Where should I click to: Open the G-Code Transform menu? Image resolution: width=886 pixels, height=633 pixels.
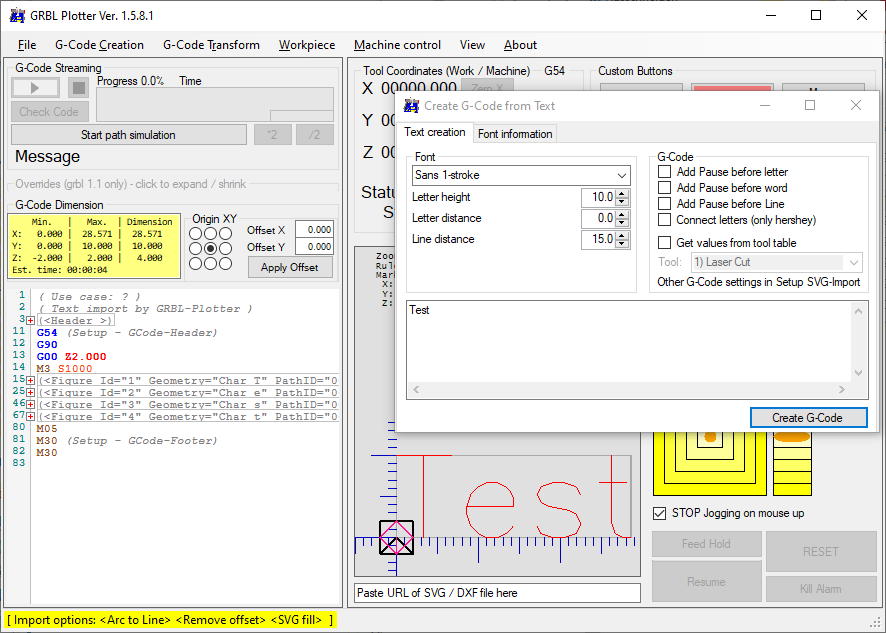[x=211, y=45]
